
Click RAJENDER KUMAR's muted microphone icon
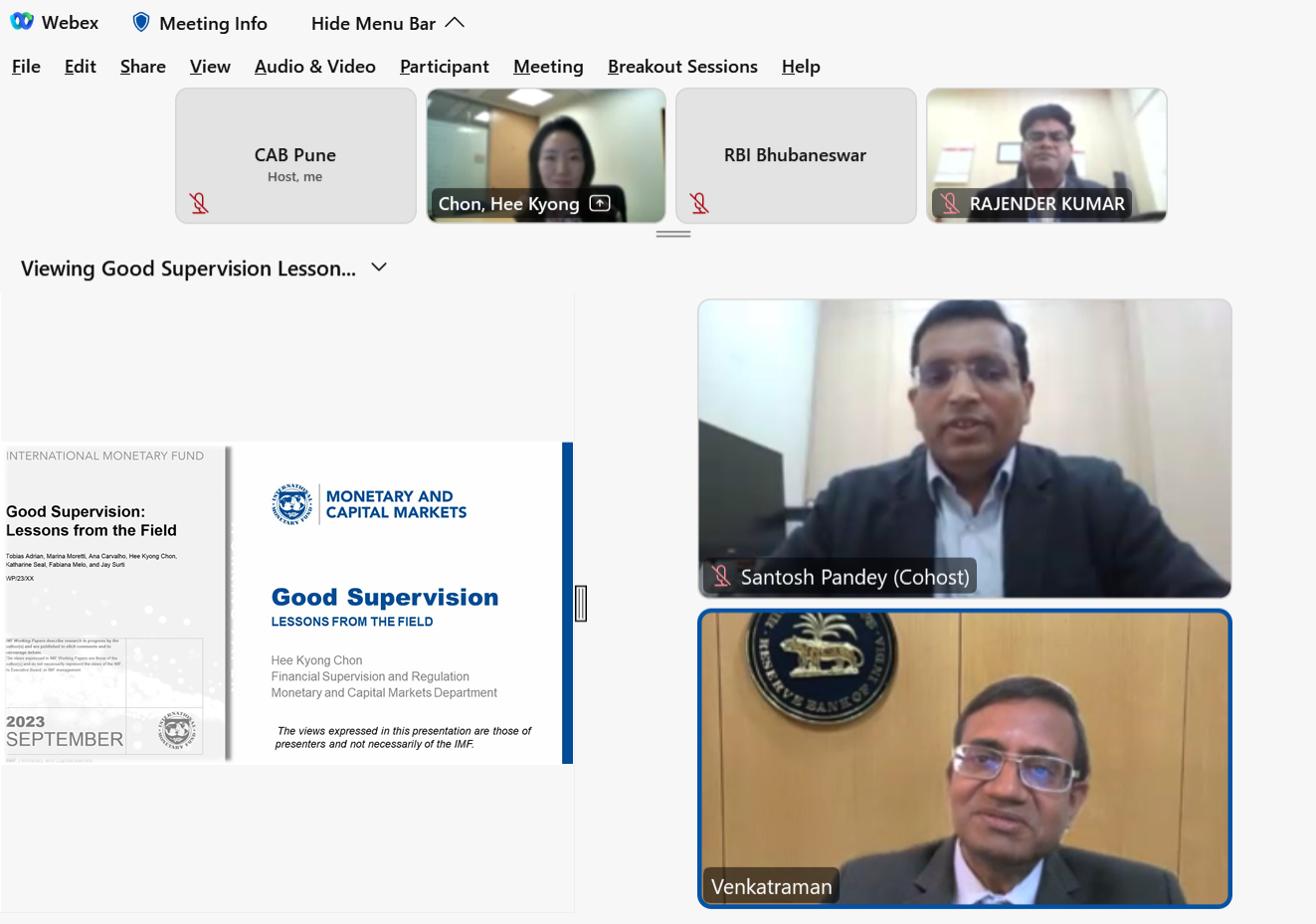tap(950, 203)
